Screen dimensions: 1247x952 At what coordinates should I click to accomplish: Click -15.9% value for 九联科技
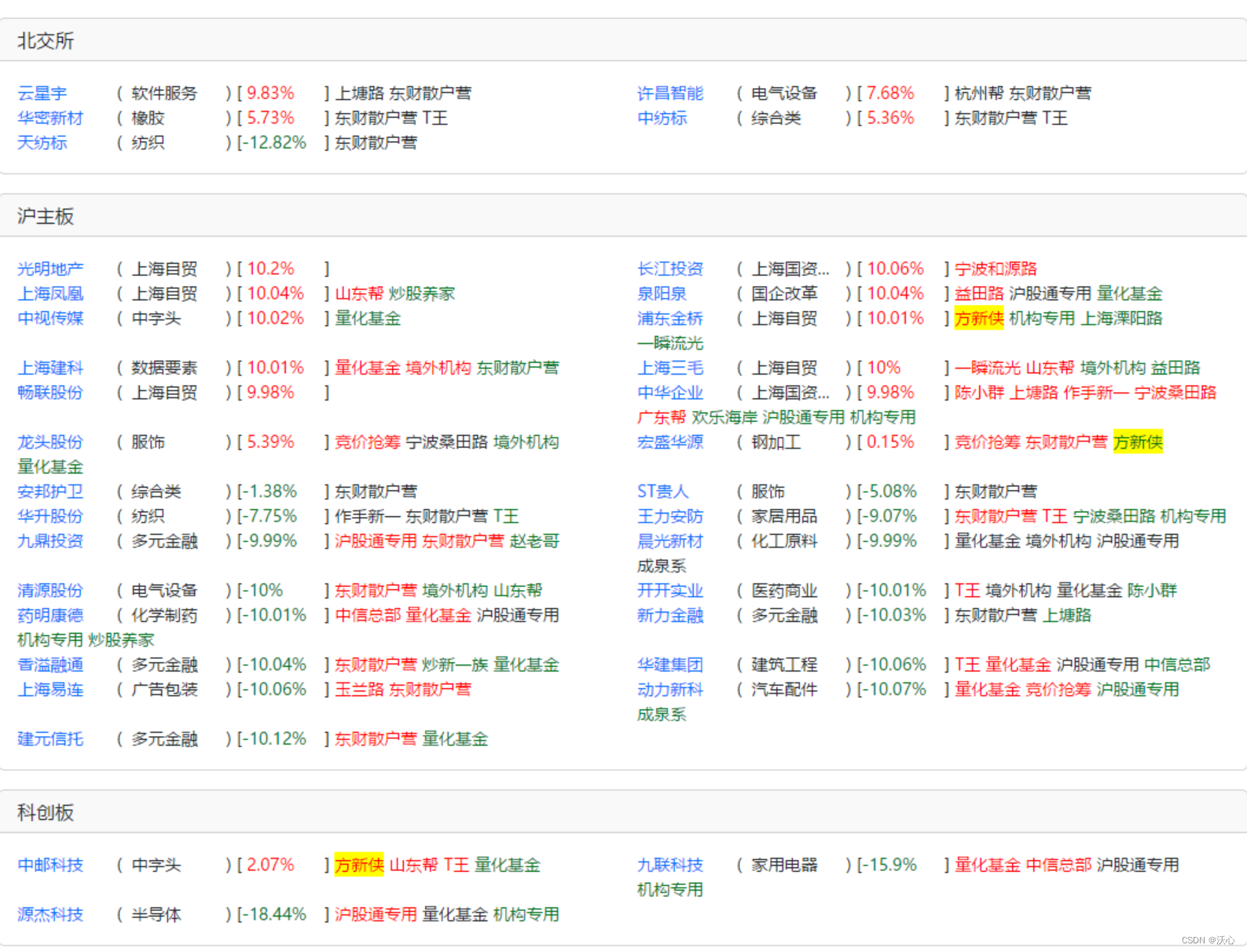click(x=891, y=865)
